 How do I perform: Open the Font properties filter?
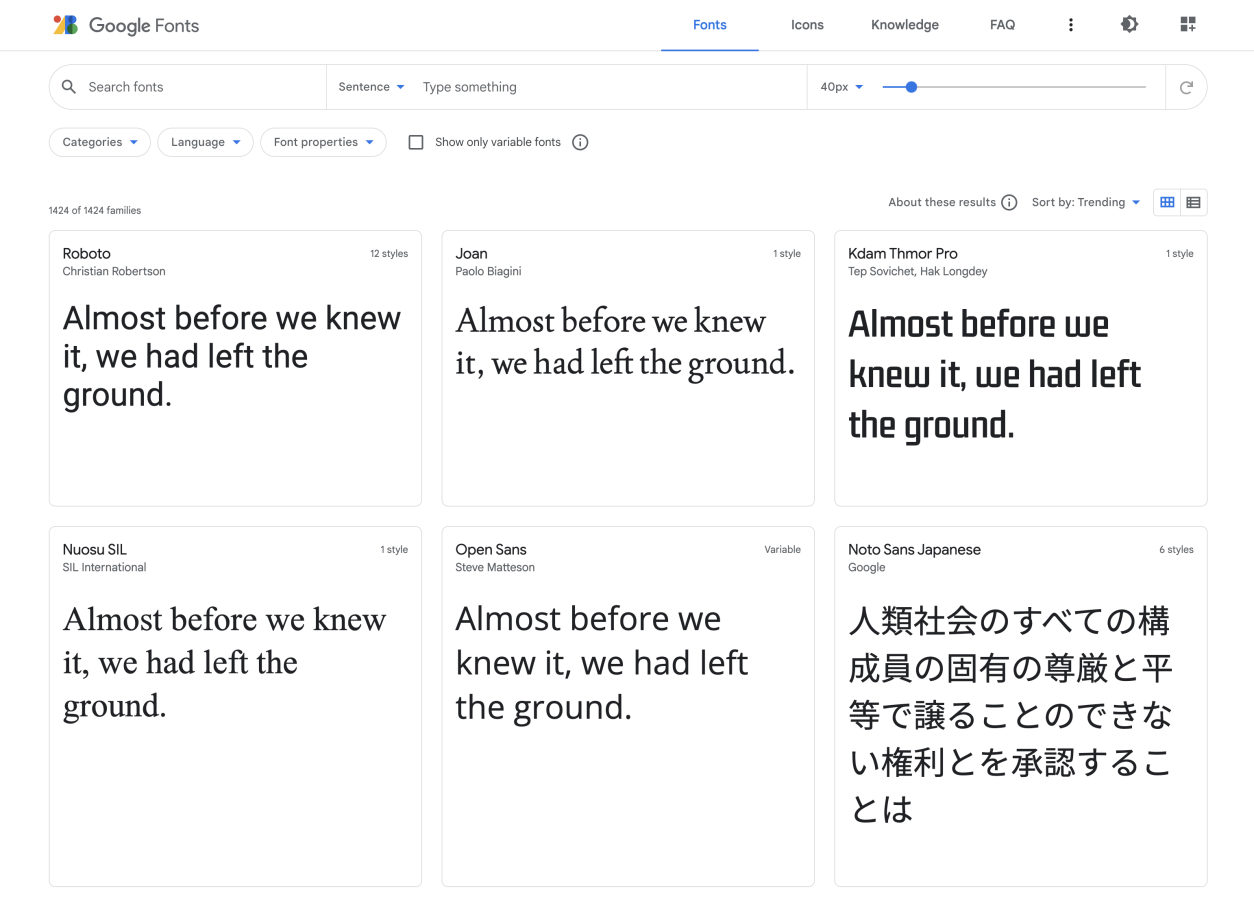[323, 142]
